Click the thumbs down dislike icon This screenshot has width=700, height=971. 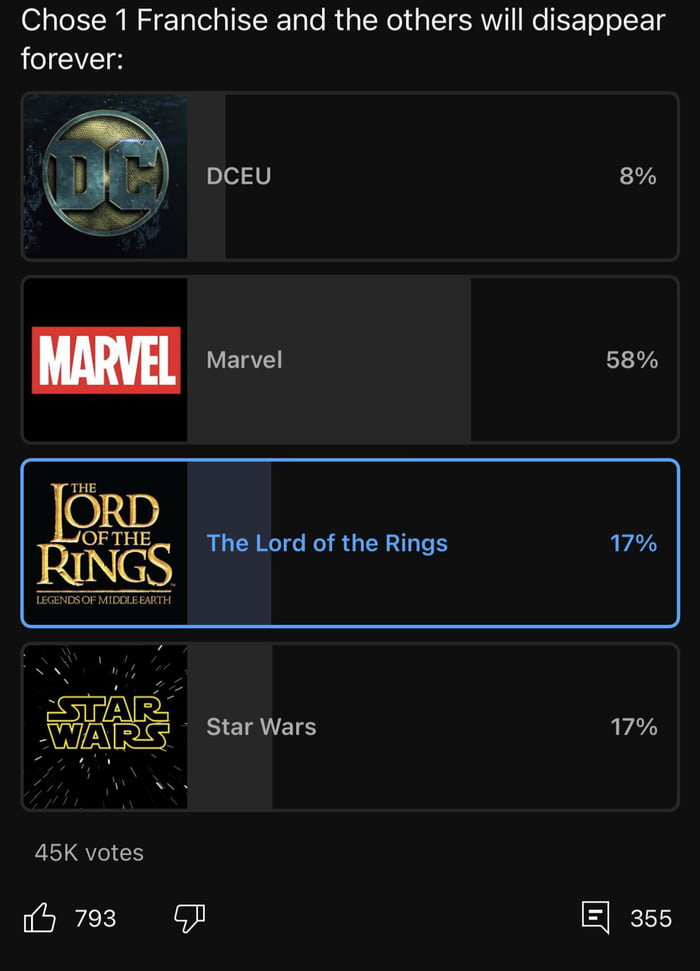pyautogui.click(x=189, y=917)
